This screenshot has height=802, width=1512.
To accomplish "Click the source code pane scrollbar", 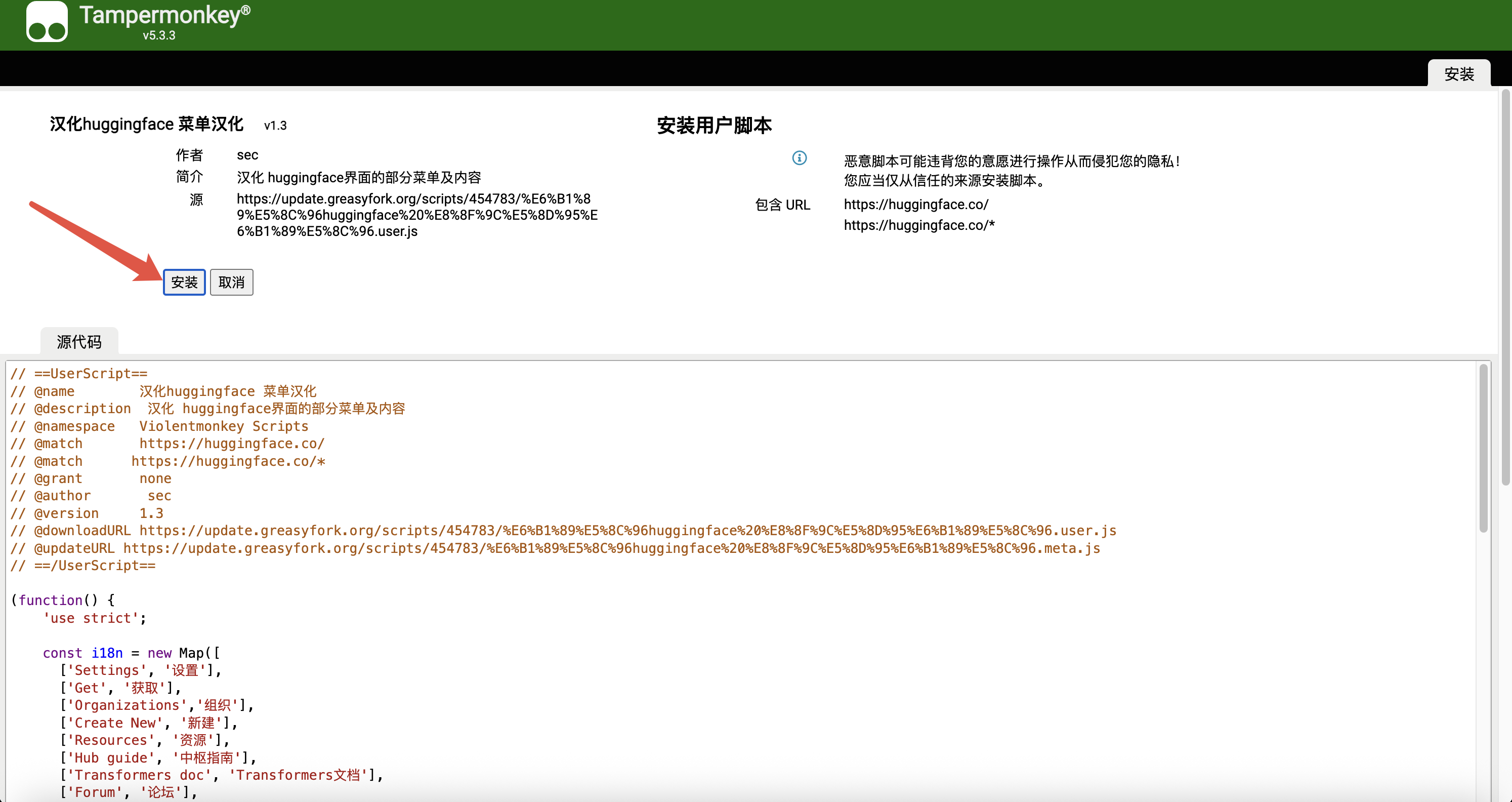I will (1483, 448).
